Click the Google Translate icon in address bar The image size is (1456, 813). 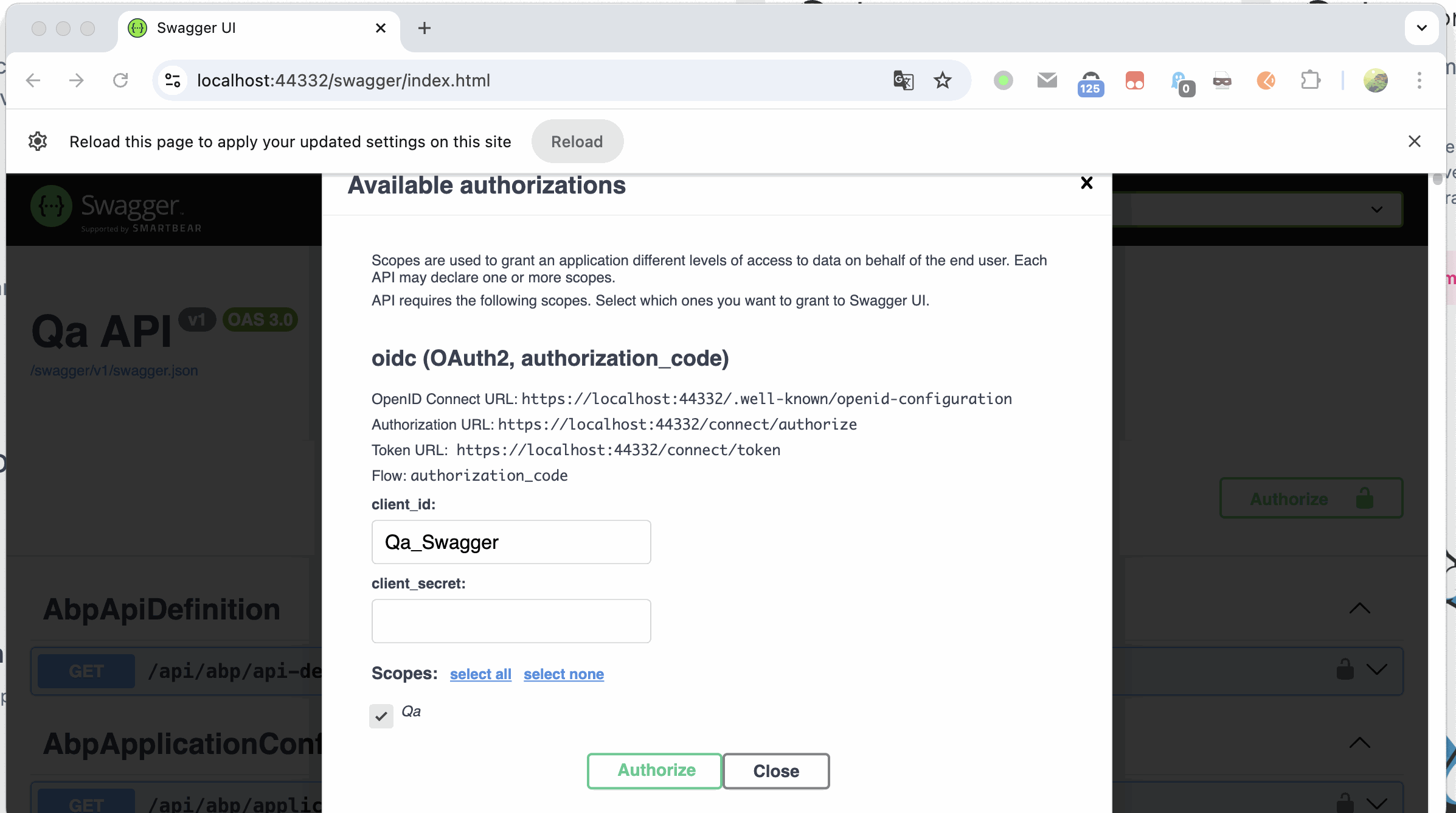point(903,80)
